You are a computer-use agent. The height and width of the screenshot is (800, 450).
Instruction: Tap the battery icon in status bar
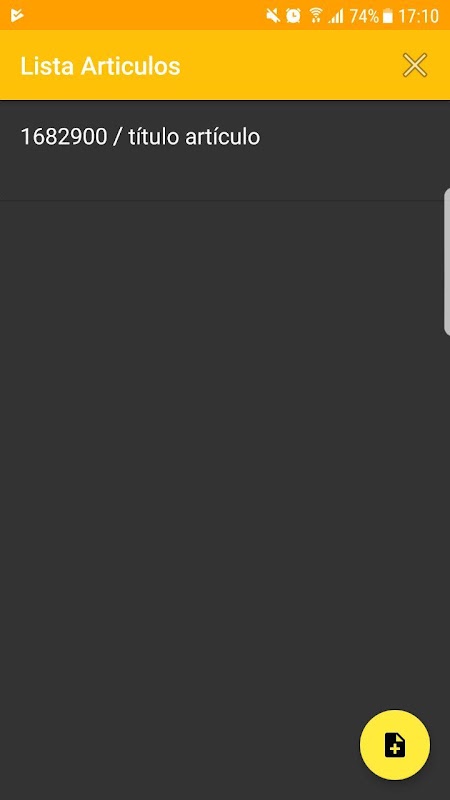tap(388, 16)
